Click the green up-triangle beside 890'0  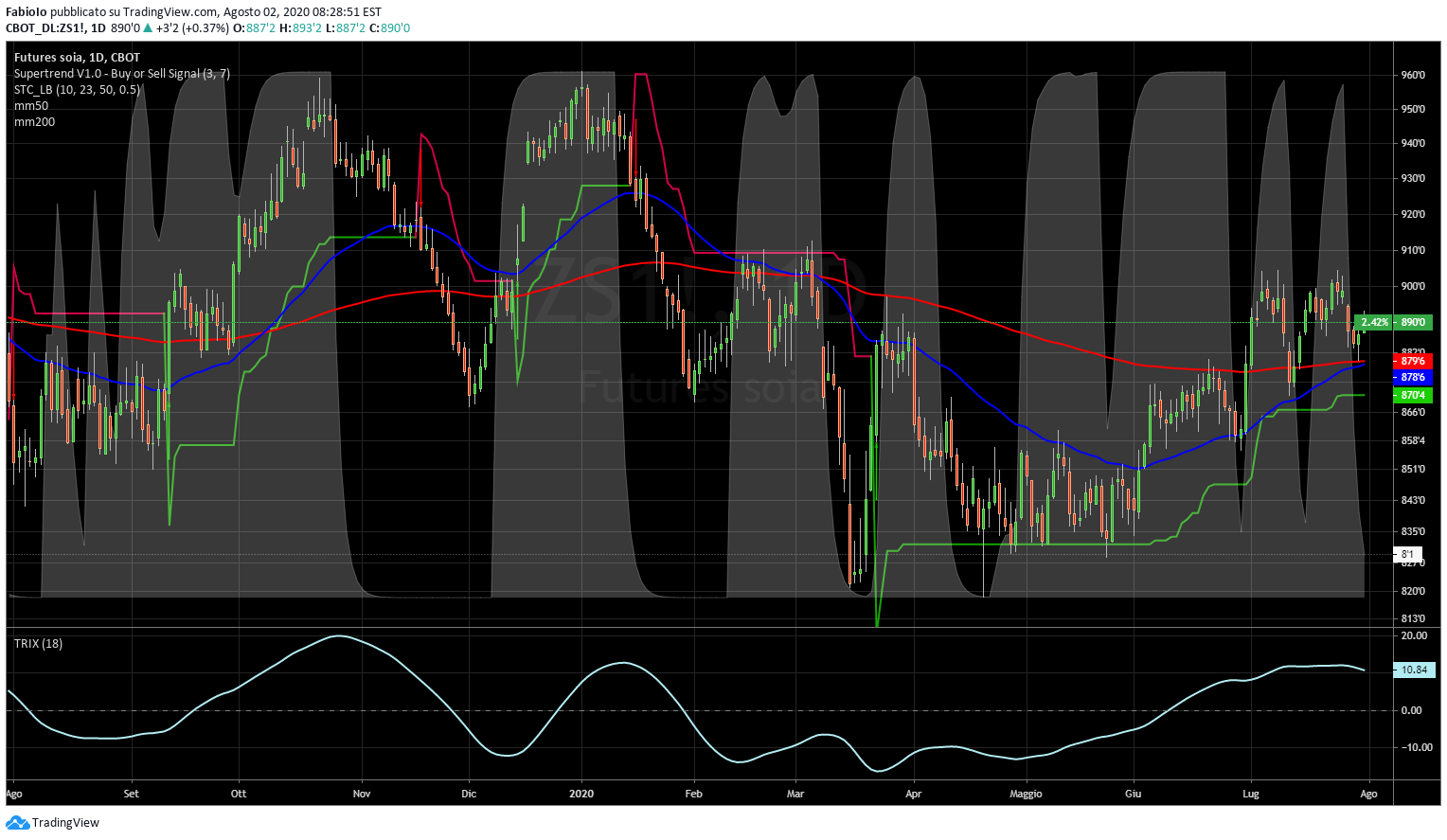(x=148, y=27)
